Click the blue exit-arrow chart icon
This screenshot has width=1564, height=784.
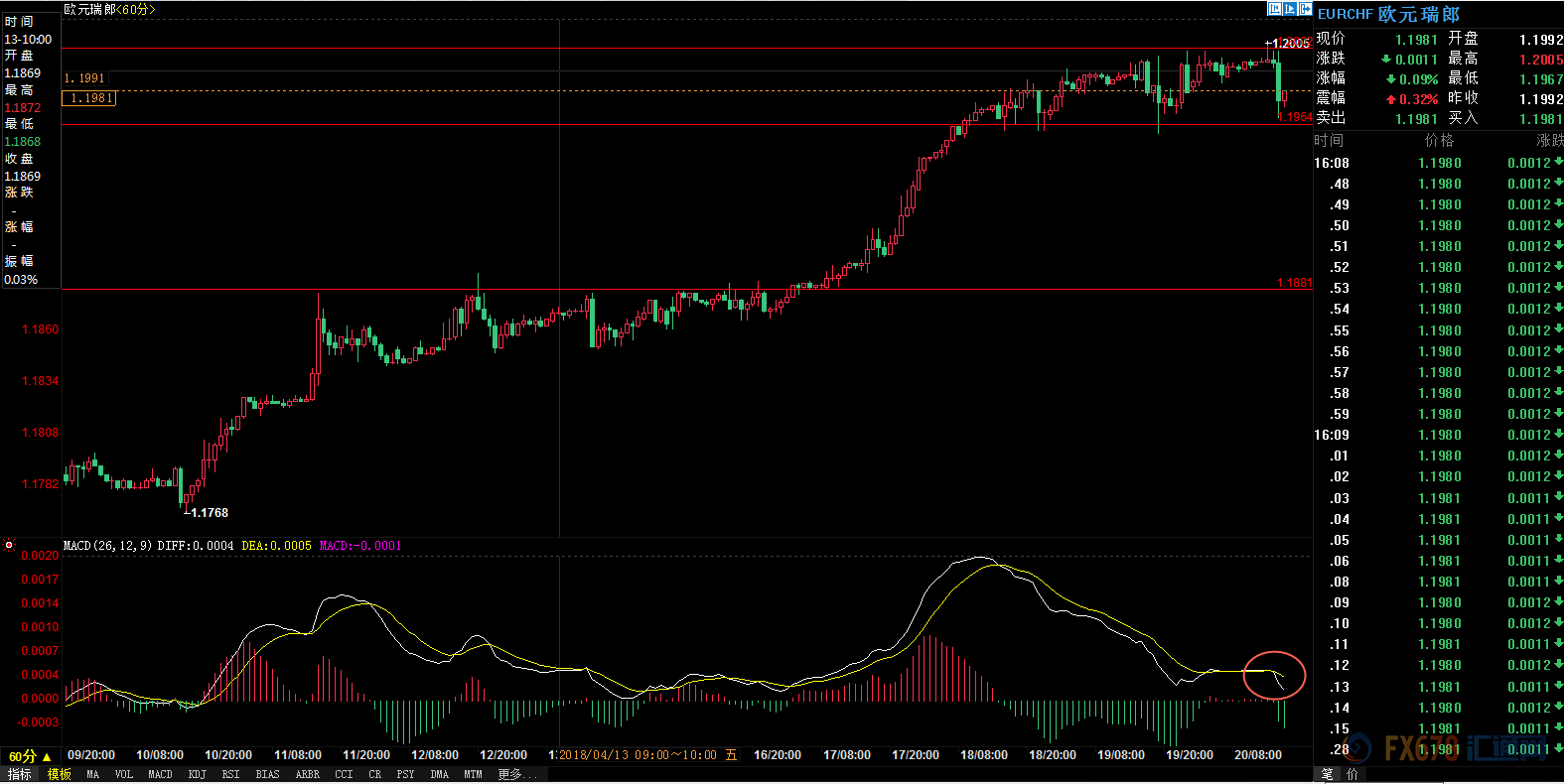point(1306,9)
